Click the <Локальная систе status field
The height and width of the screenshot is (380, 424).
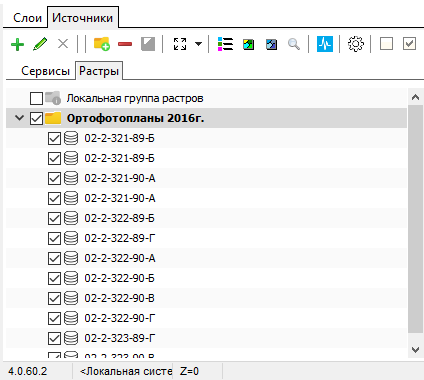tap(126, 371)
